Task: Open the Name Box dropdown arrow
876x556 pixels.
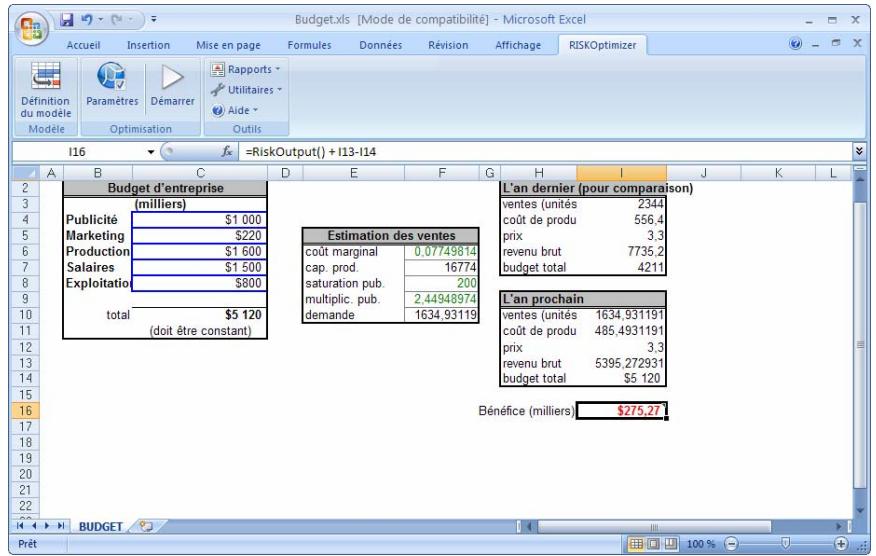Action: coord(150,152)
